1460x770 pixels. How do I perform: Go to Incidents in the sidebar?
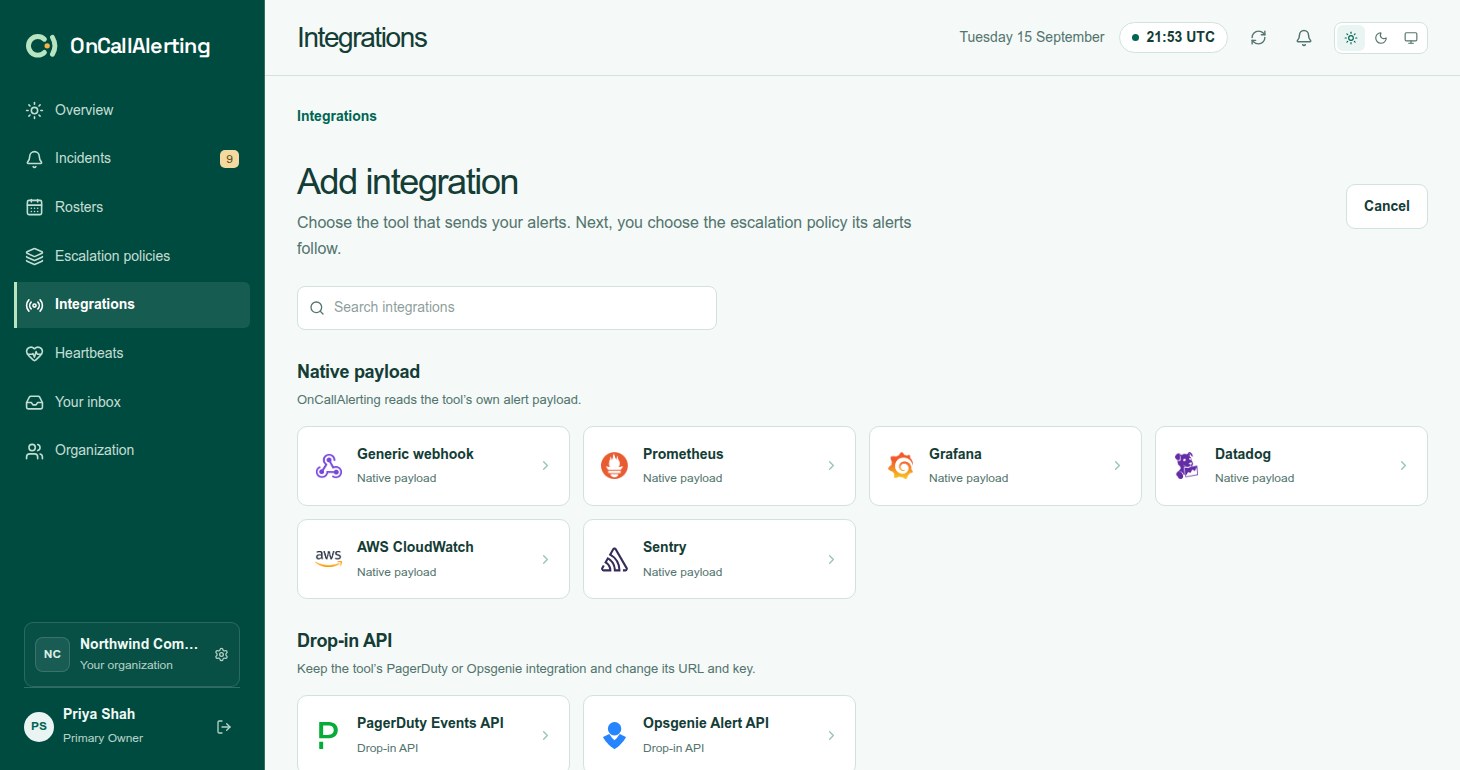(132, 158)
